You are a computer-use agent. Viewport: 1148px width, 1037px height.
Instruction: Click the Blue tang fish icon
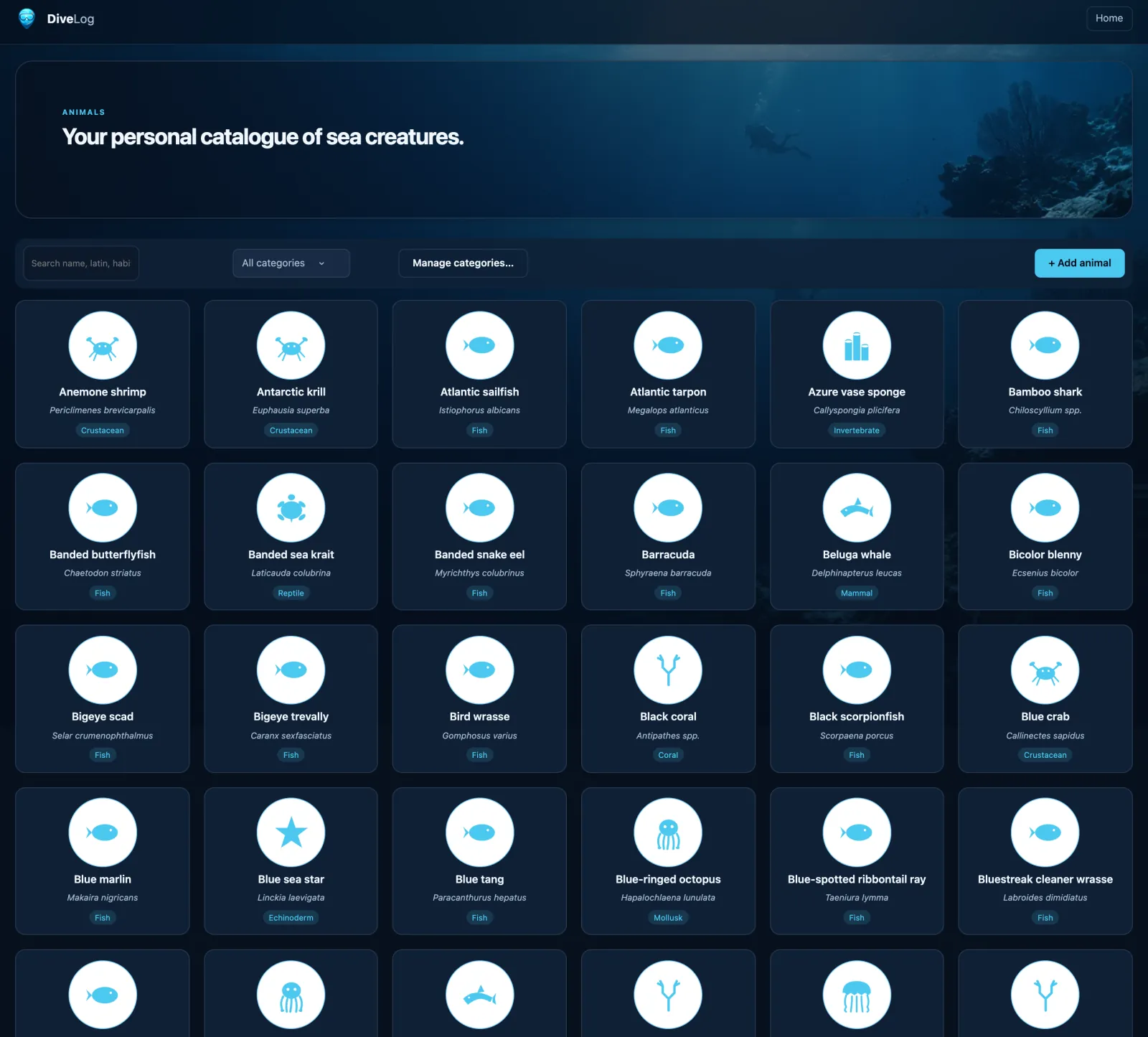(x=479, y=832)
